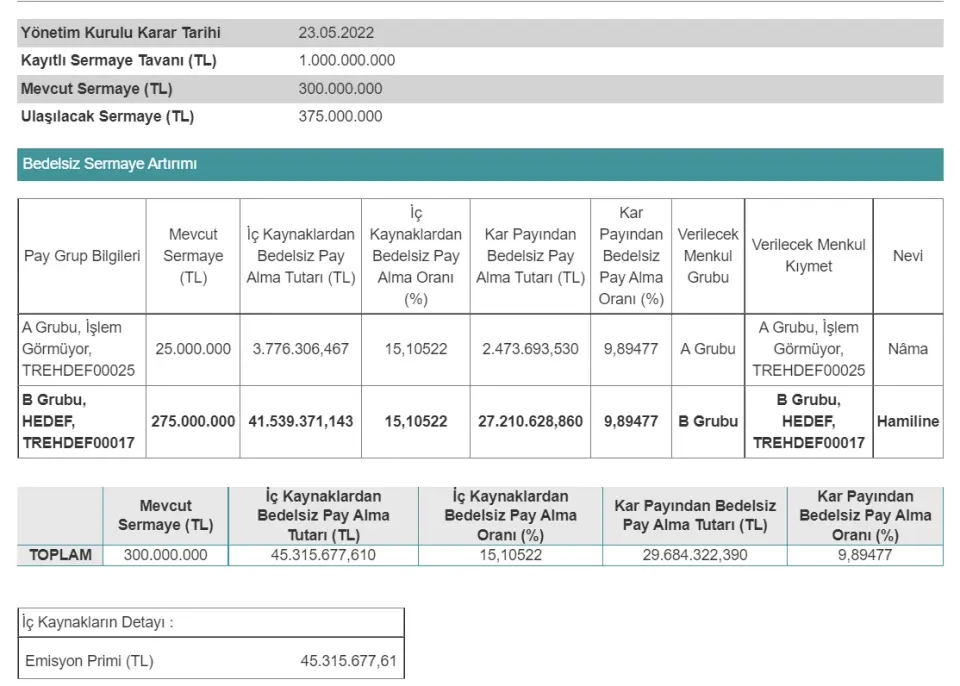Select A Grubu current capital 25.000.000
The width and height of the screenshot is (960, 686).
(x=193, y=349)
